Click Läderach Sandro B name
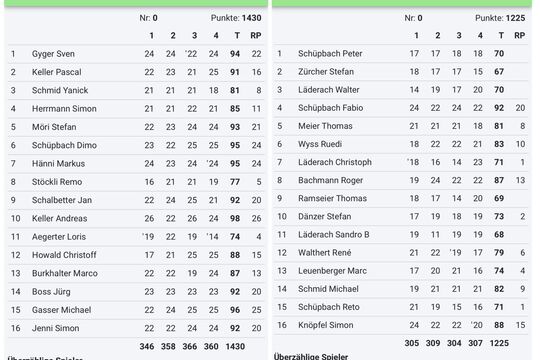Screen dimensions: 540x360 tap(334, 235)
